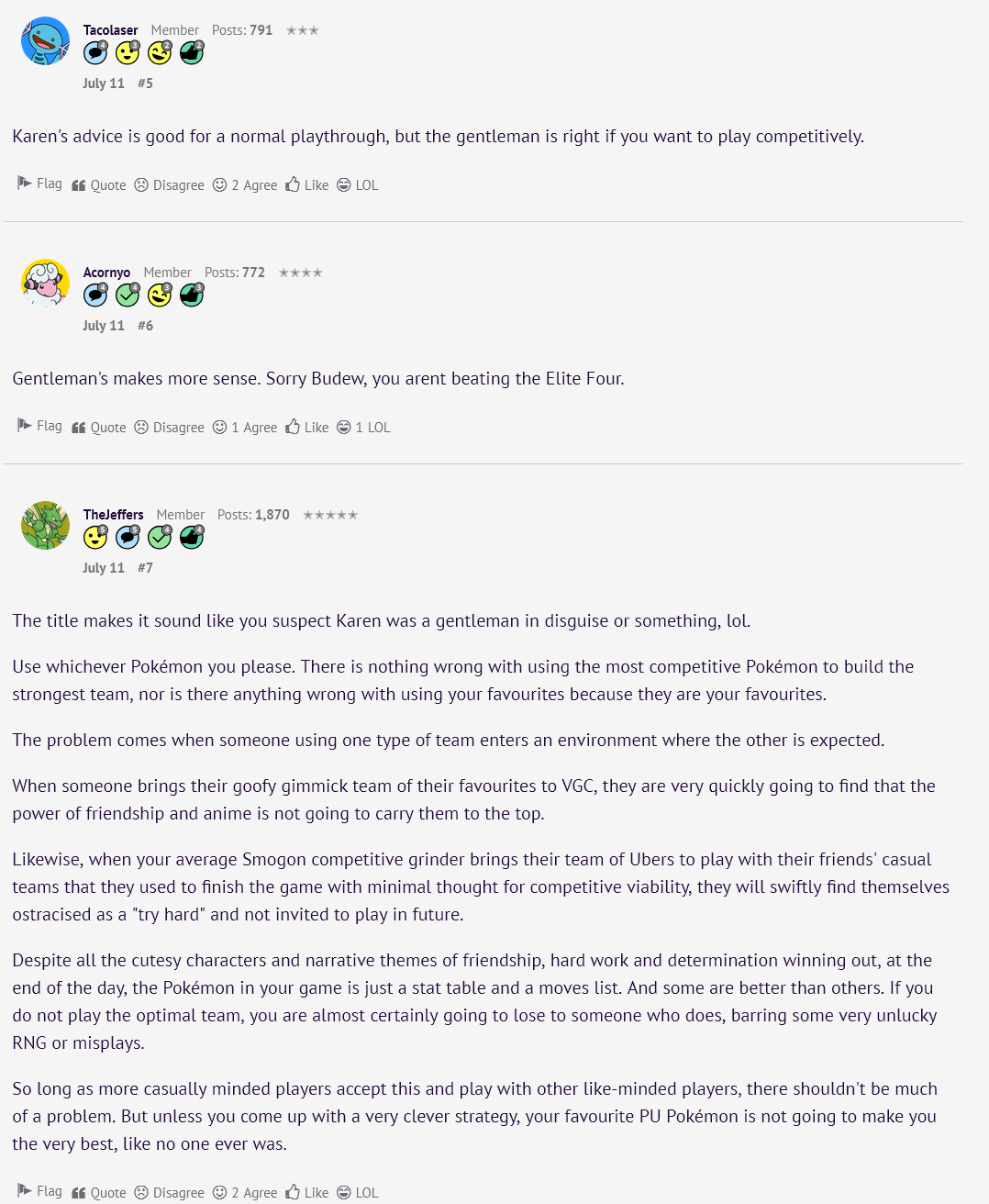Click Acornyo's blue comment badge icon

click(x=95, y=295)
